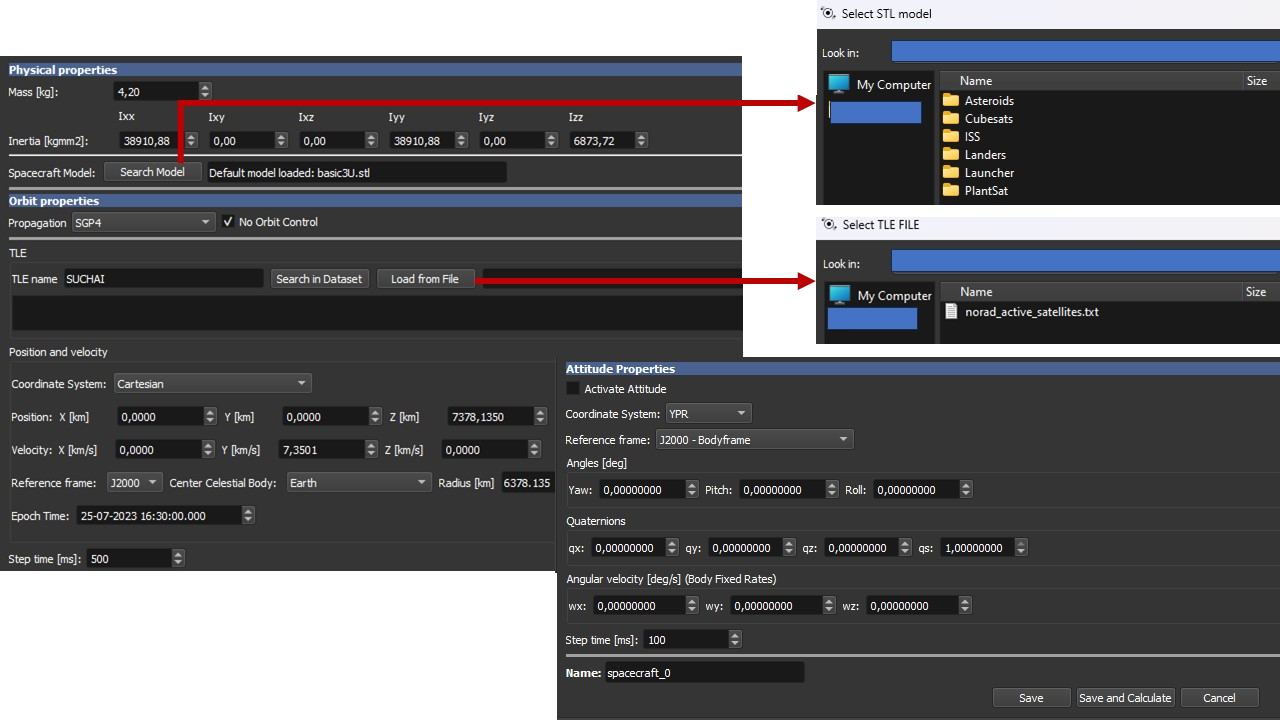Screen dimensions: 1280x720
Task: Open the ISS folder
Action: click(972, 137)
